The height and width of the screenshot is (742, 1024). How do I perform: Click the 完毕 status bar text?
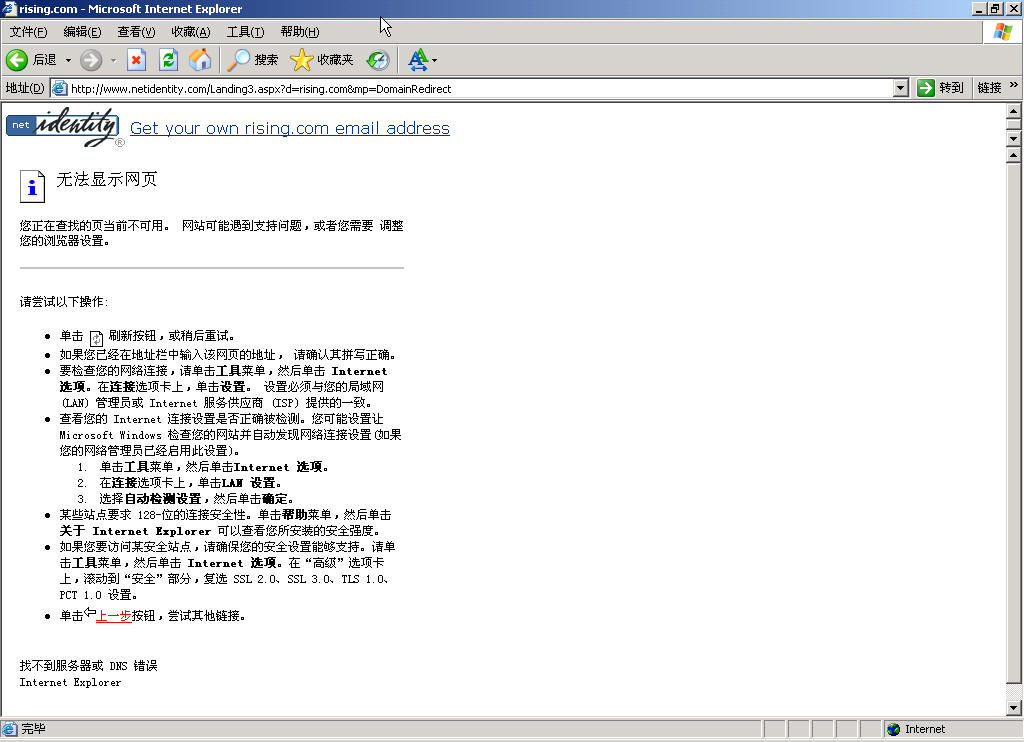click(x=33, y=728)
